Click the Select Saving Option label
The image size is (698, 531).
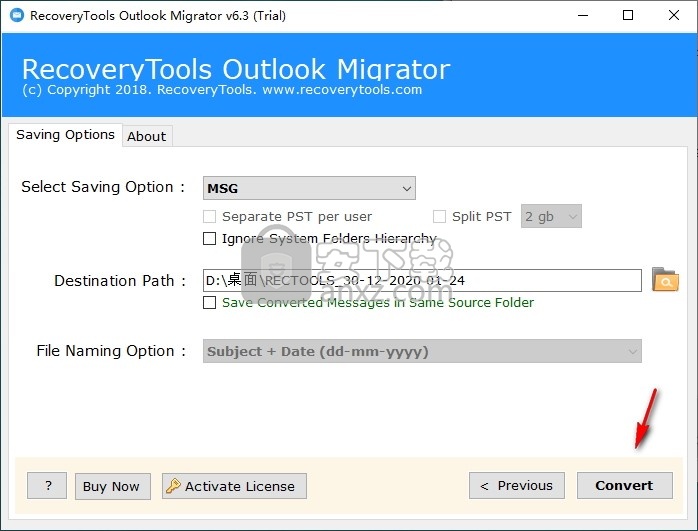tap(103, 187)
